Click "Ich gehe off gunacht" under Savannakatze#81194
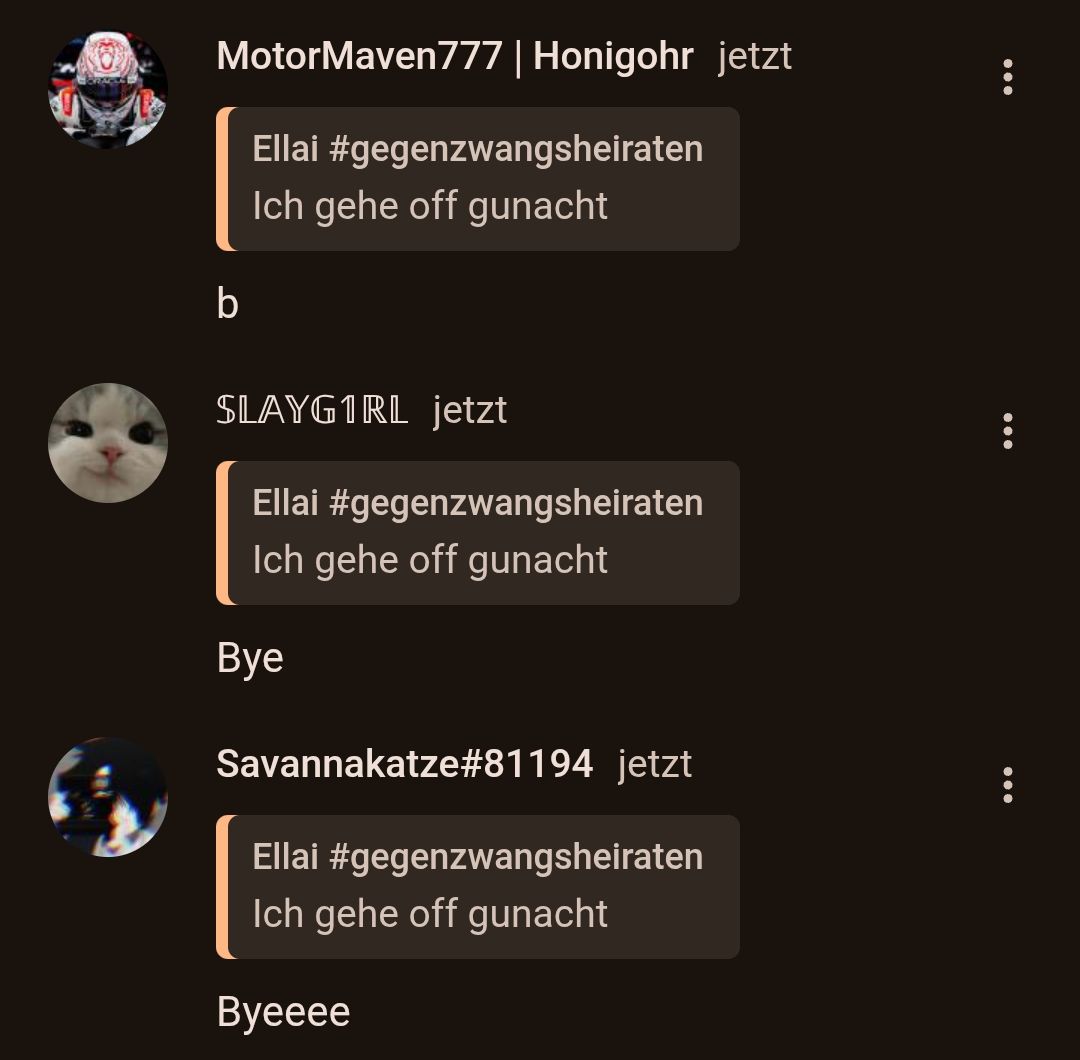Viewport: 1080px width, 1060px height. (430, 915)
